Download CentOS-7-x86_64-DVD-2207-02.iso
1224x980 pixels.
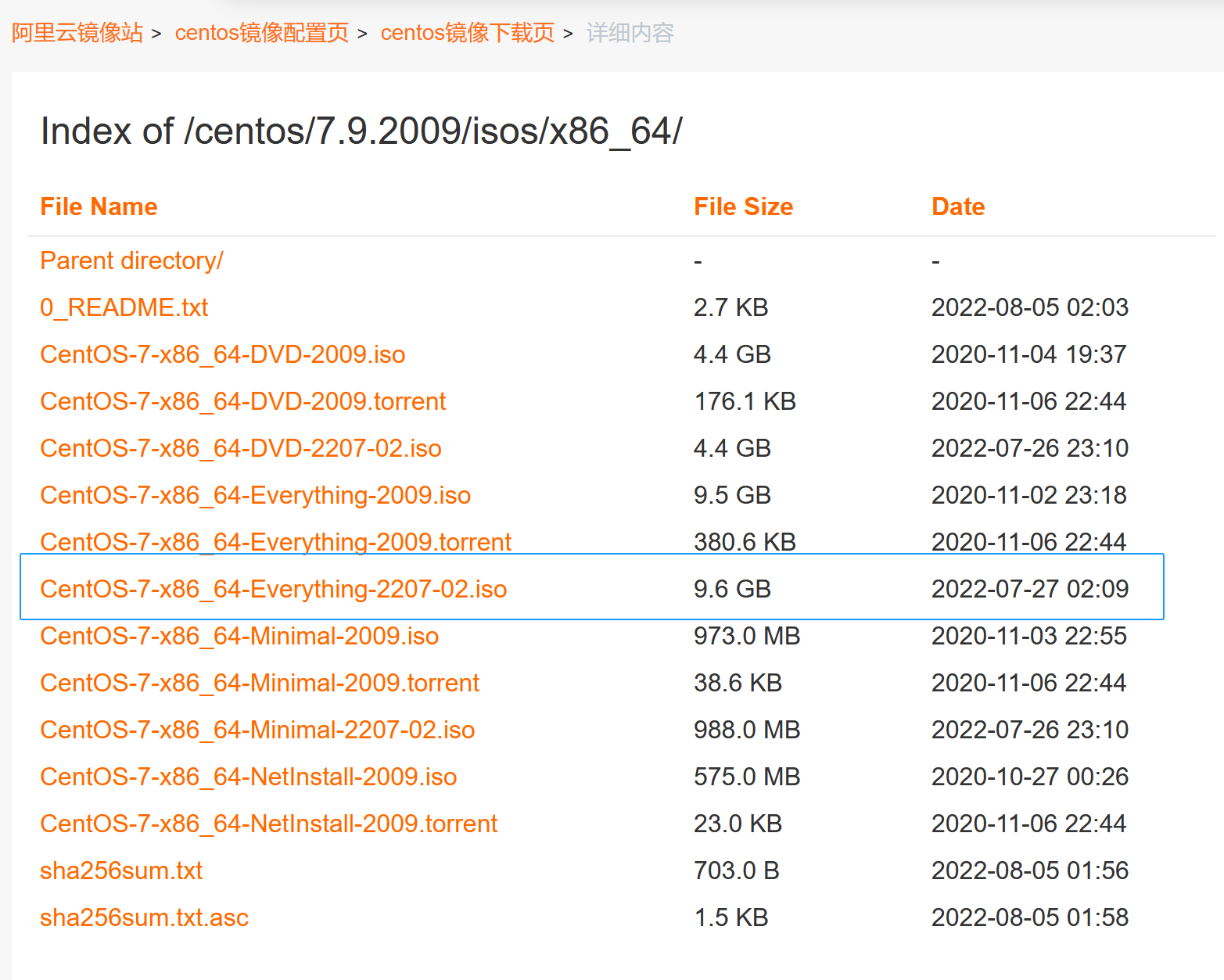point(240,448)
